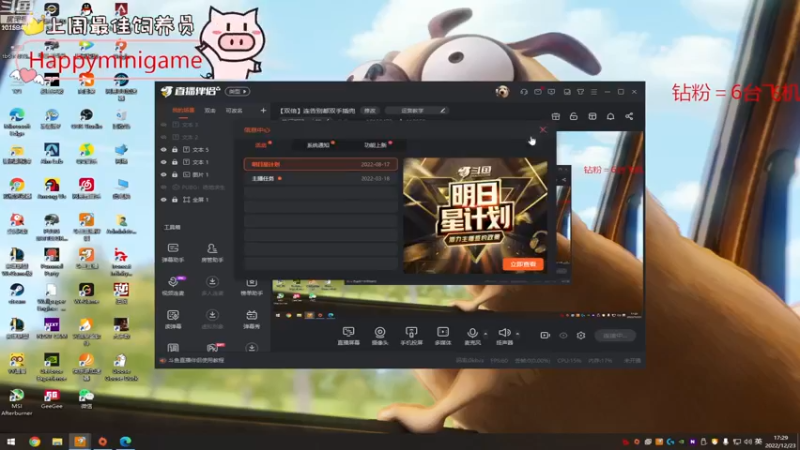Show the hidden PUBG layer
The image size is (800, 450).
tap(163, 187)
